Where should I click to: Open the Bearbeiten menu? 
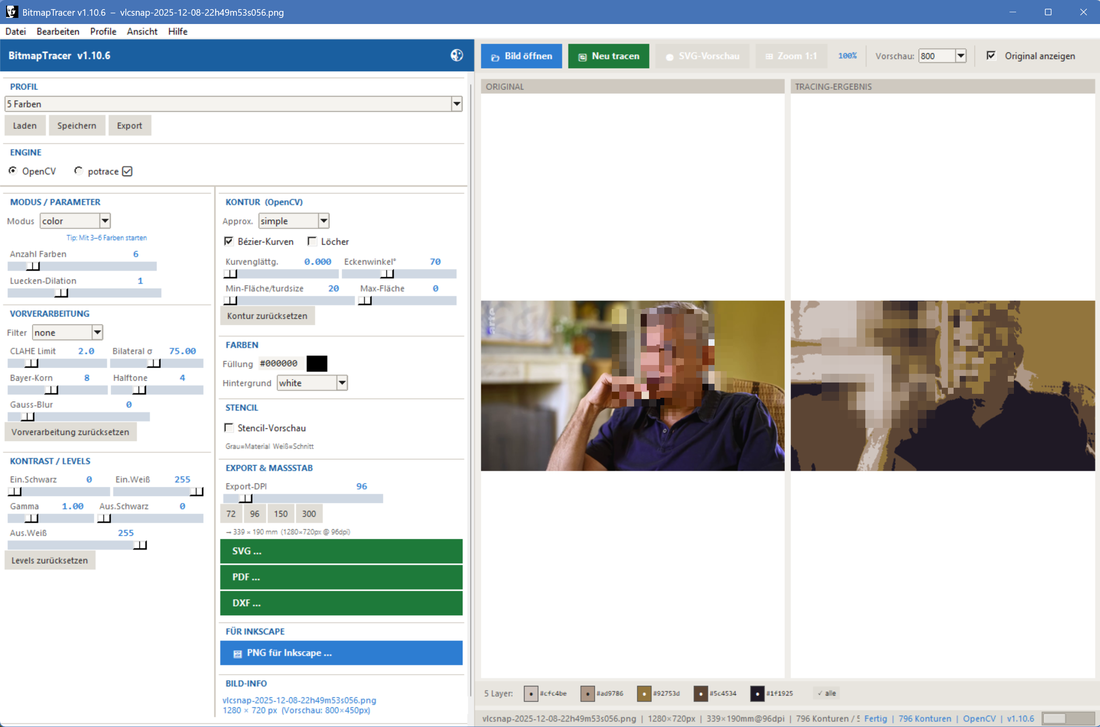click(x=58, y=32)
